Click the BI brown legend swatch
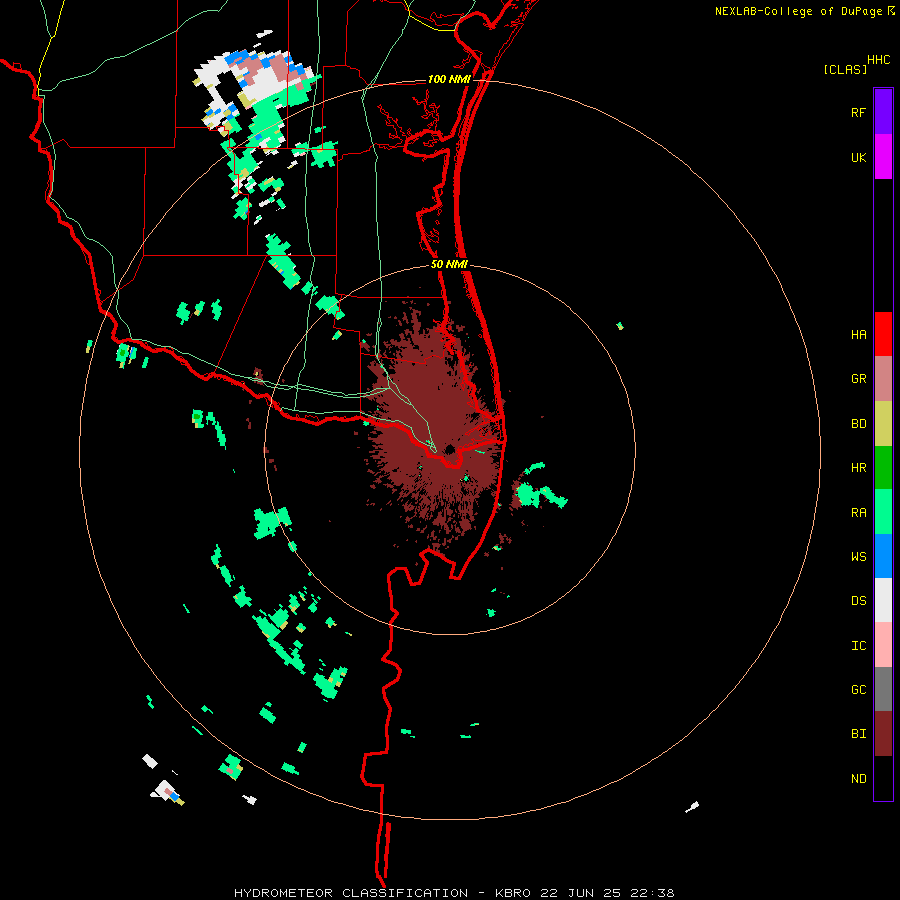900x900 pixels. coord(883,734)
